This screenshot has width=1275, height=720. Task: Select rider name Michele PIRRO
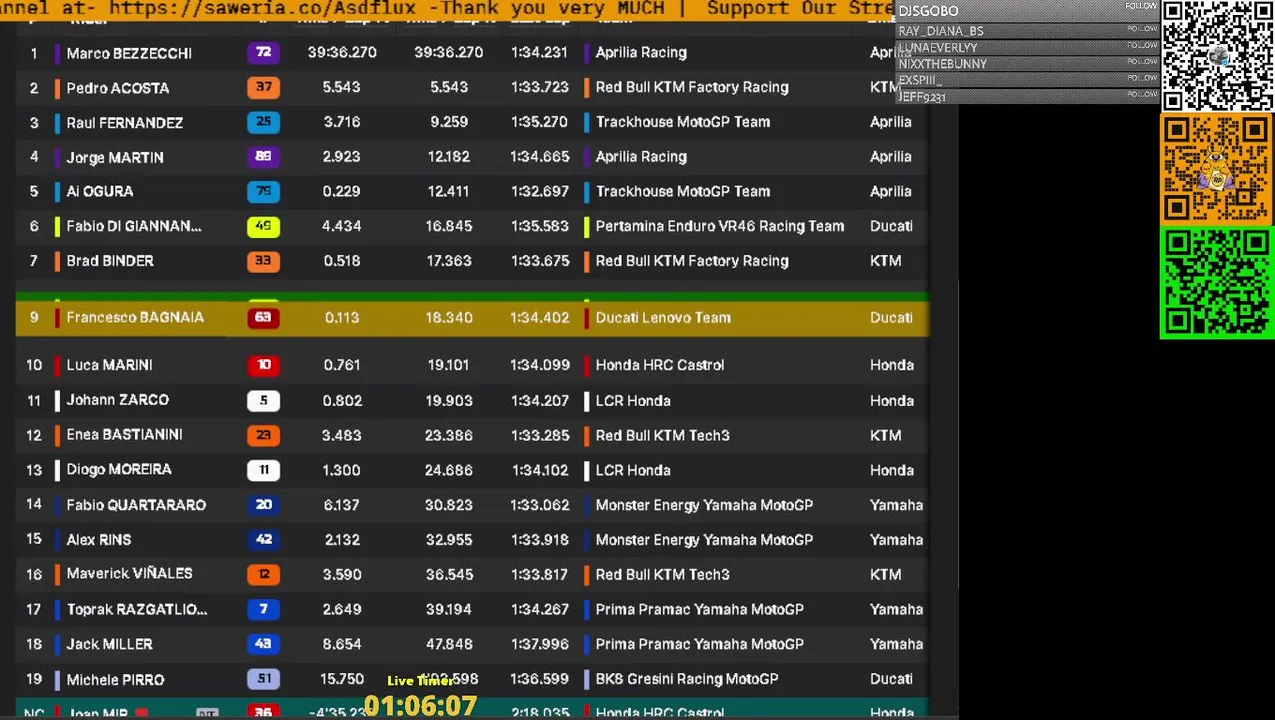[x=115, y=680]
